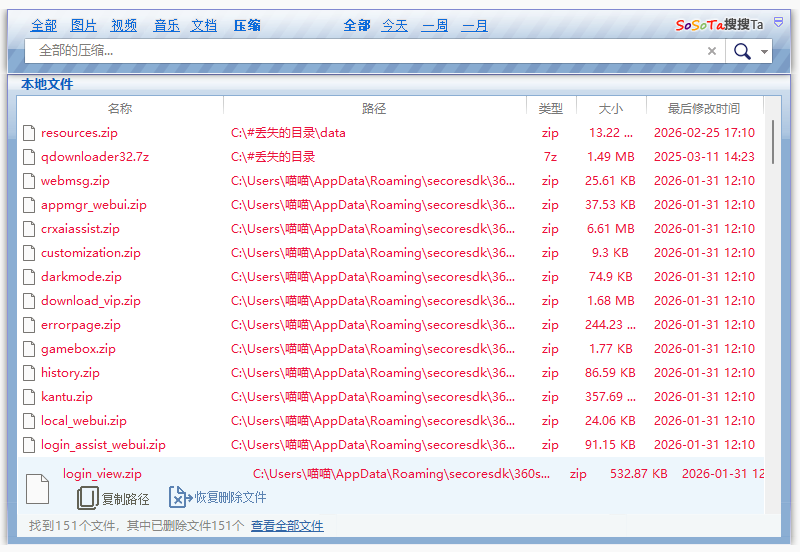Sort by 最后修改时间 column header

[704, 108]
